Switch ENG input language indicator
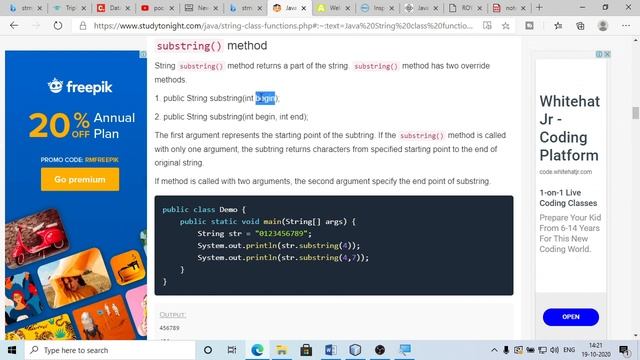The image size is (640, 360). tap(569, 350)
